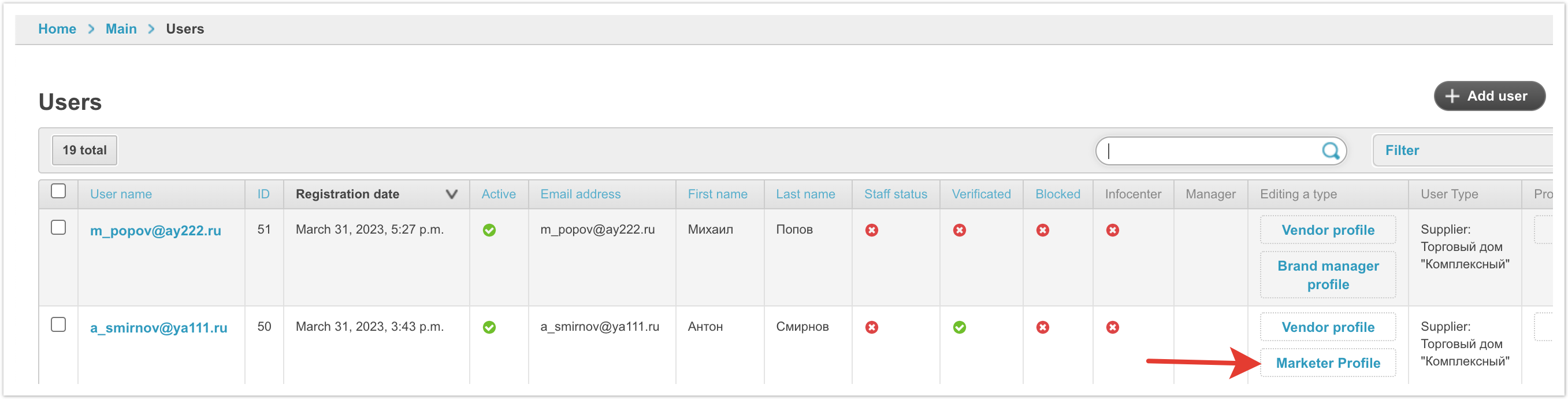Image resolution: width=1568 pixels, height=399 pixels.
Task: Click the green Verificated icon for a_smirnov
Action: 958,328
